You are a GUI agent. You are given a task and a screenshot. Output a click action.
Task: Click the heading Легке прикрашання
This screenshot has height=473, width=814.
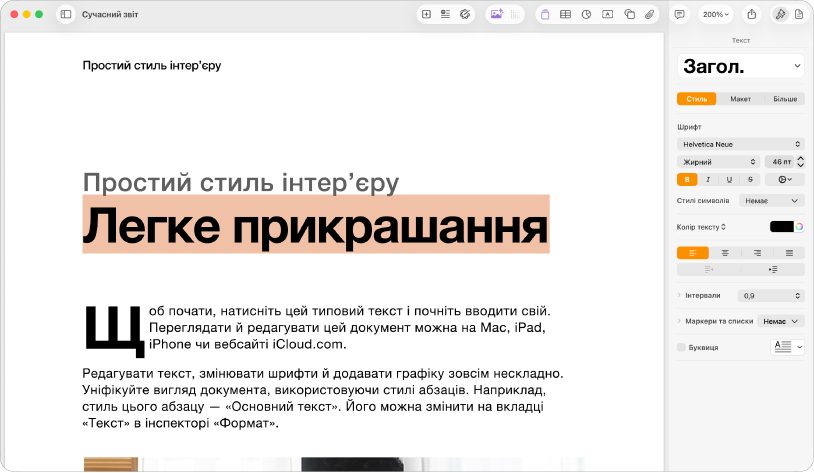click(x=315, y=225)
